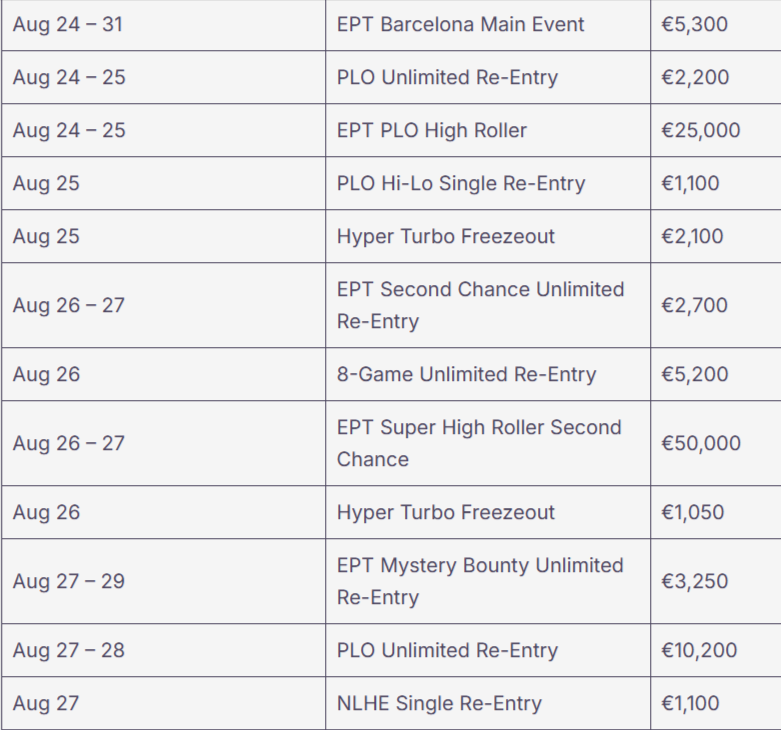Click PLO Hi-Lo Single Re-Entry event name
Viewport: 781px width, 730px height.
[x=461, y=183]
